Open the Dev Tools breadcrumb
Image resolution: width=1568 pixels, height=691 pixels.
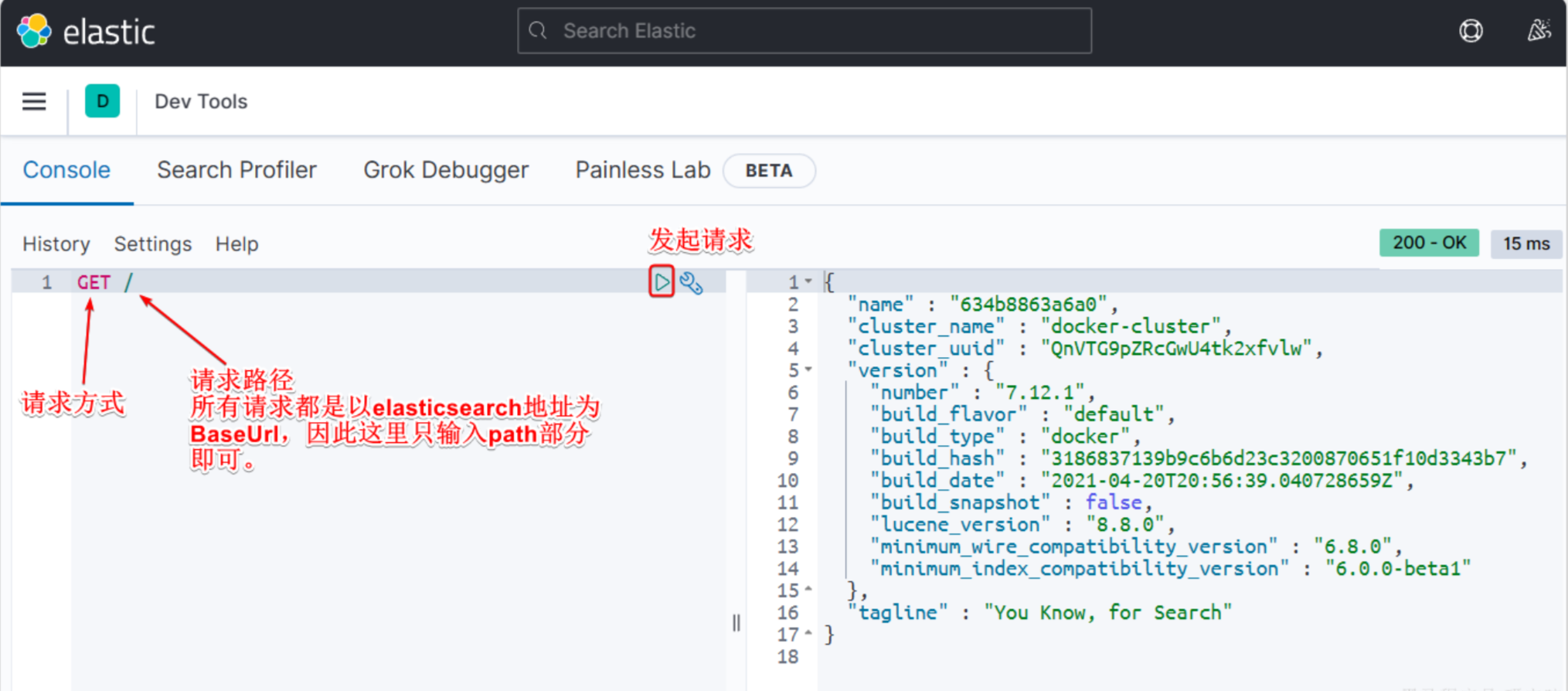point(201,101)
